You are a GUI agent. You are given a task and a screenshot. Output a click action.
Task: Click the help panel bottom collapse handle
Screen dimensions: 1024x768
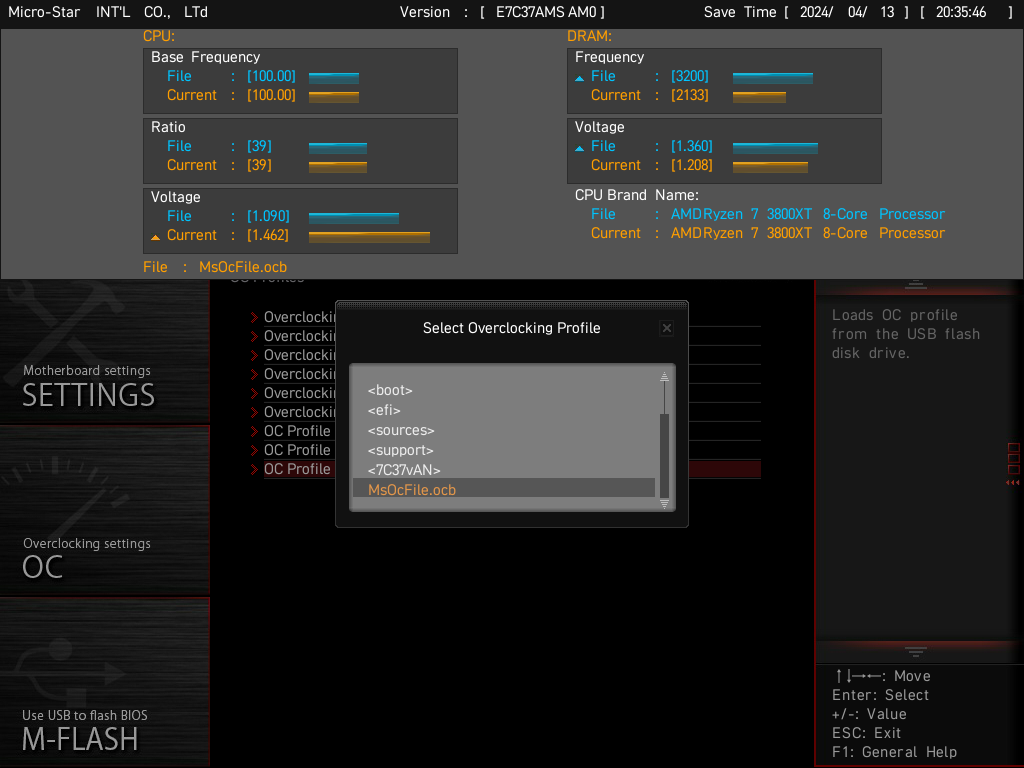coord(916,651)
